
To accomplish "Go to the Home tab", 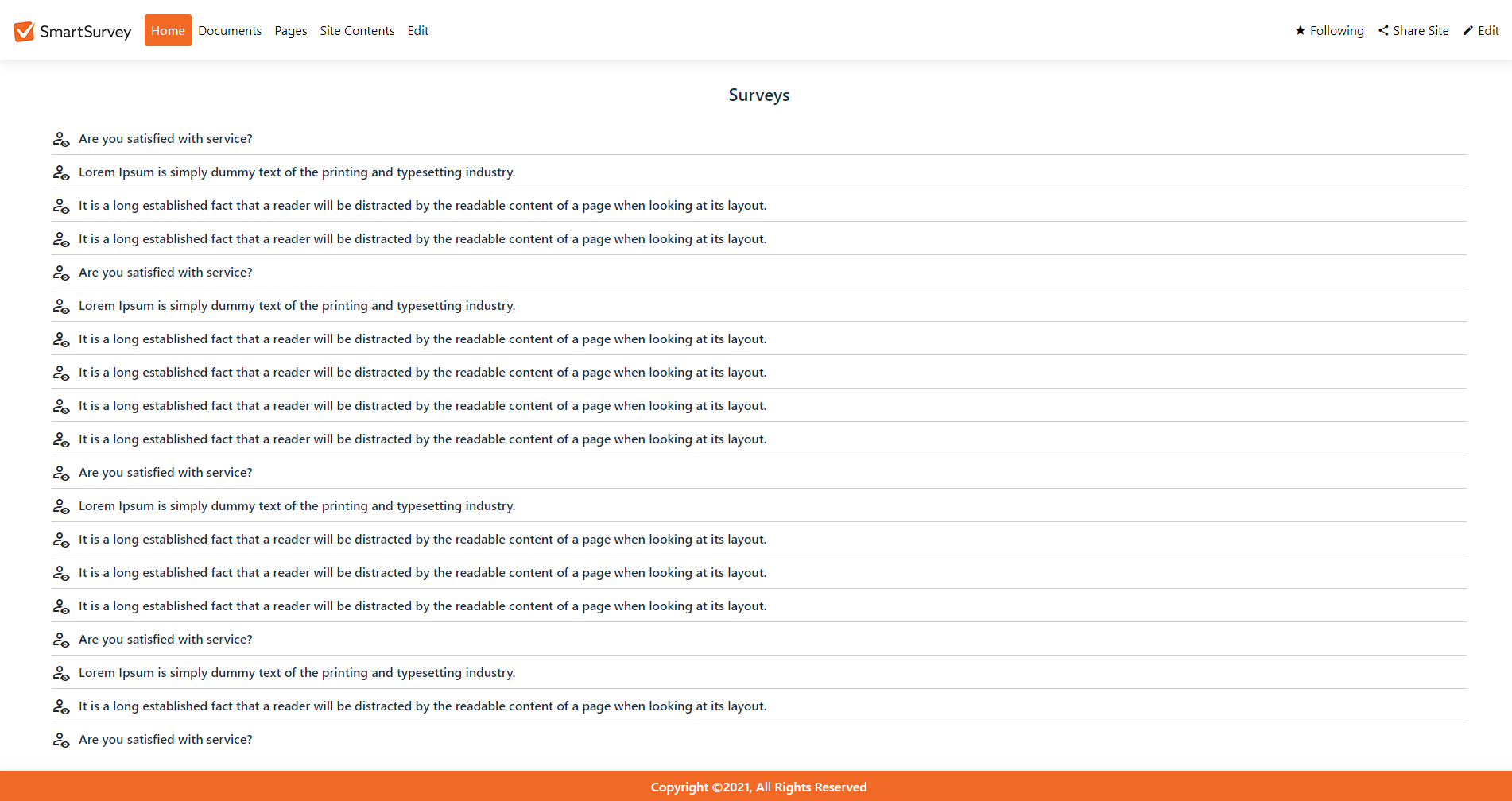I will tap(168, 30).
